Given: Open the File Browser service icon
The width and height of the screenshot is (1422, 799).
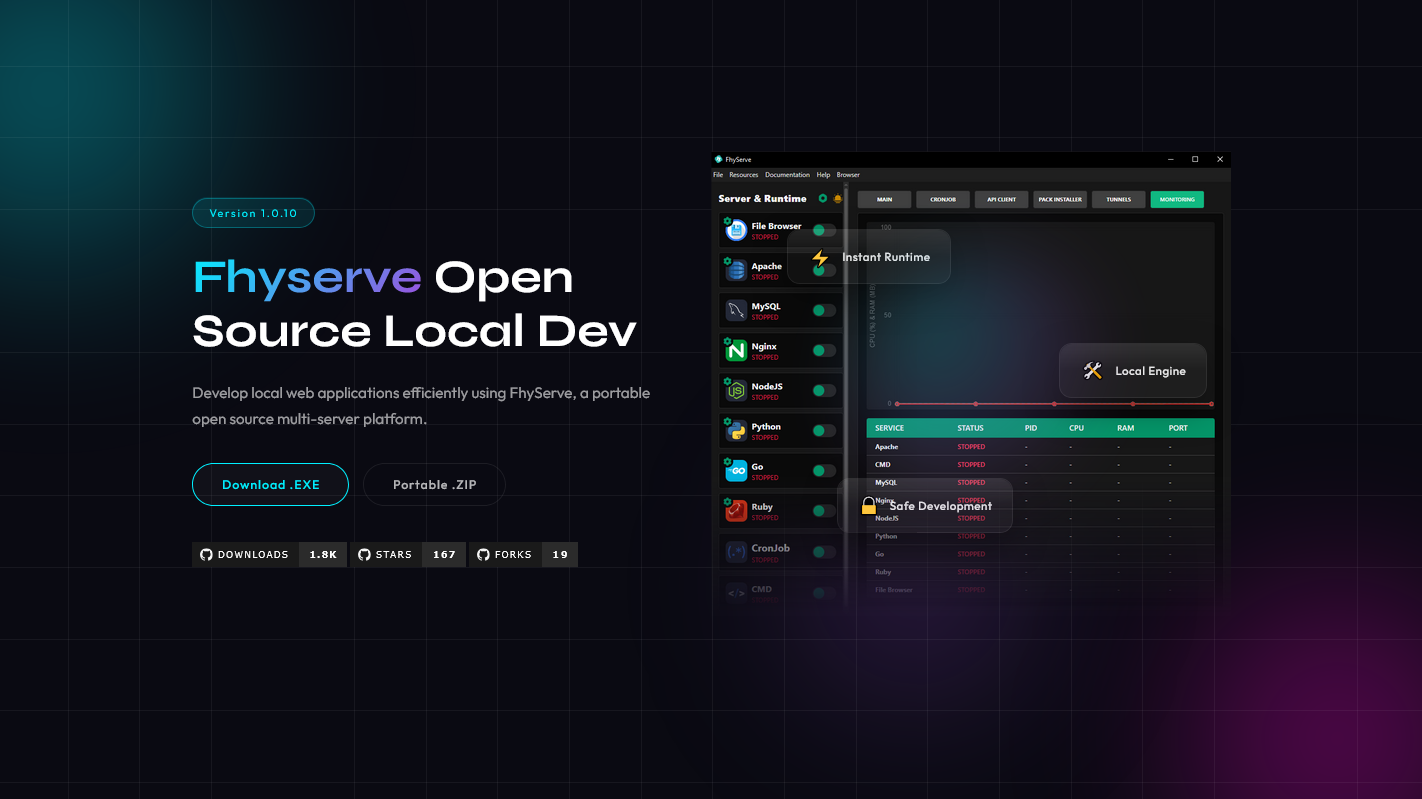Looking at the screenshot, I should pyautogui.click(x=736, y=230).
